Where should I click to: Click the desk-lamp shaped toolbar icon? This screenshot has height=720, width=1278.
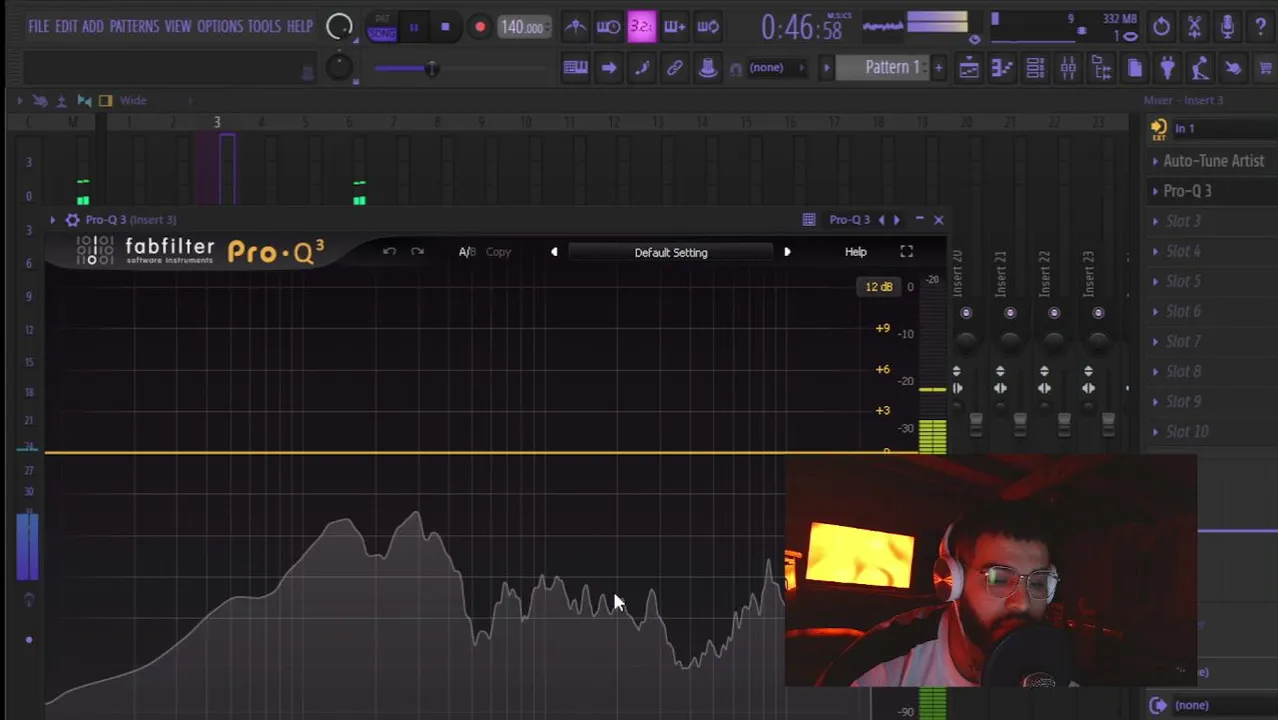coord(1200,68)
